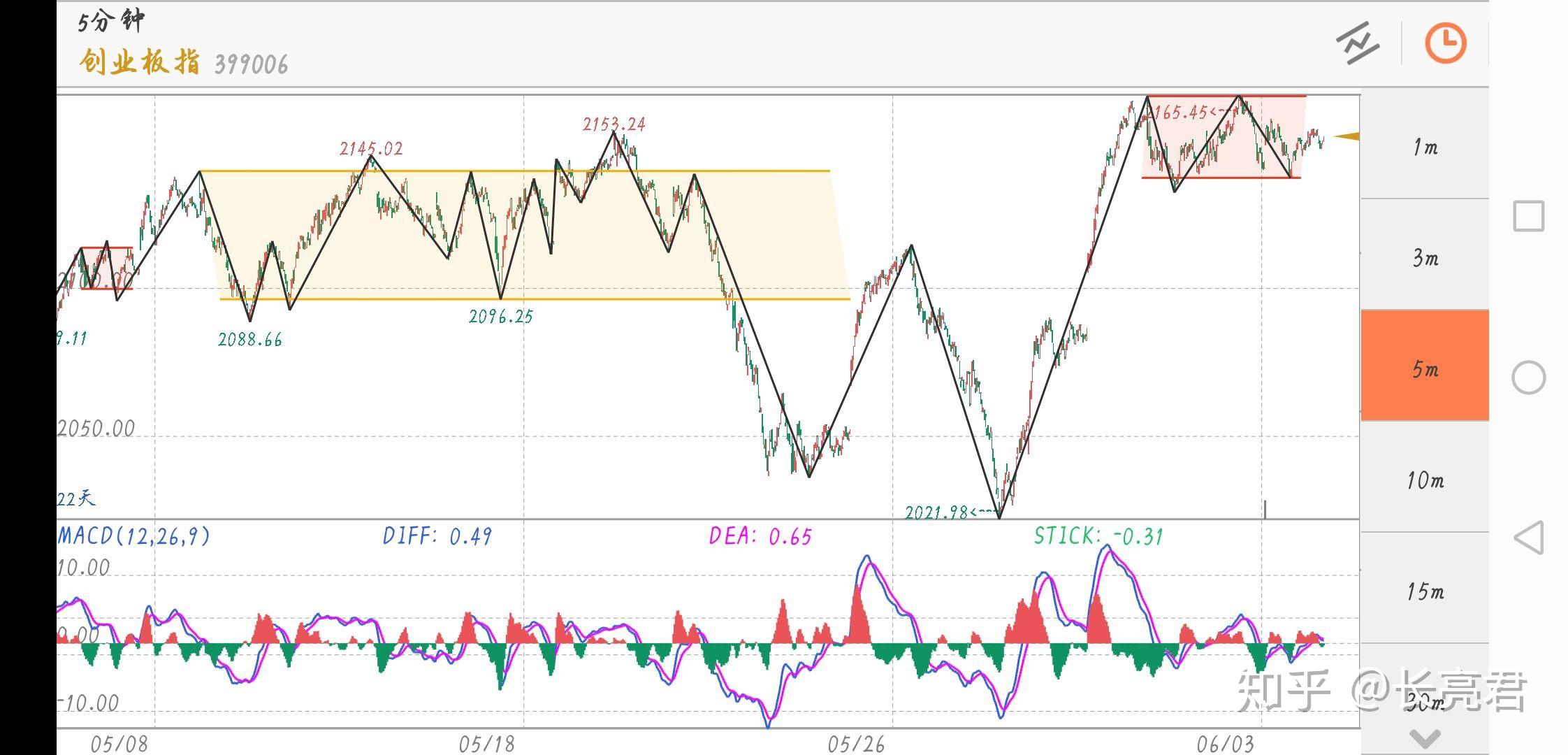Image resolution: width=1568 pixels, height=755 pixels.
Task: Select the 1m timeframe
Action: coord(1425,147)
